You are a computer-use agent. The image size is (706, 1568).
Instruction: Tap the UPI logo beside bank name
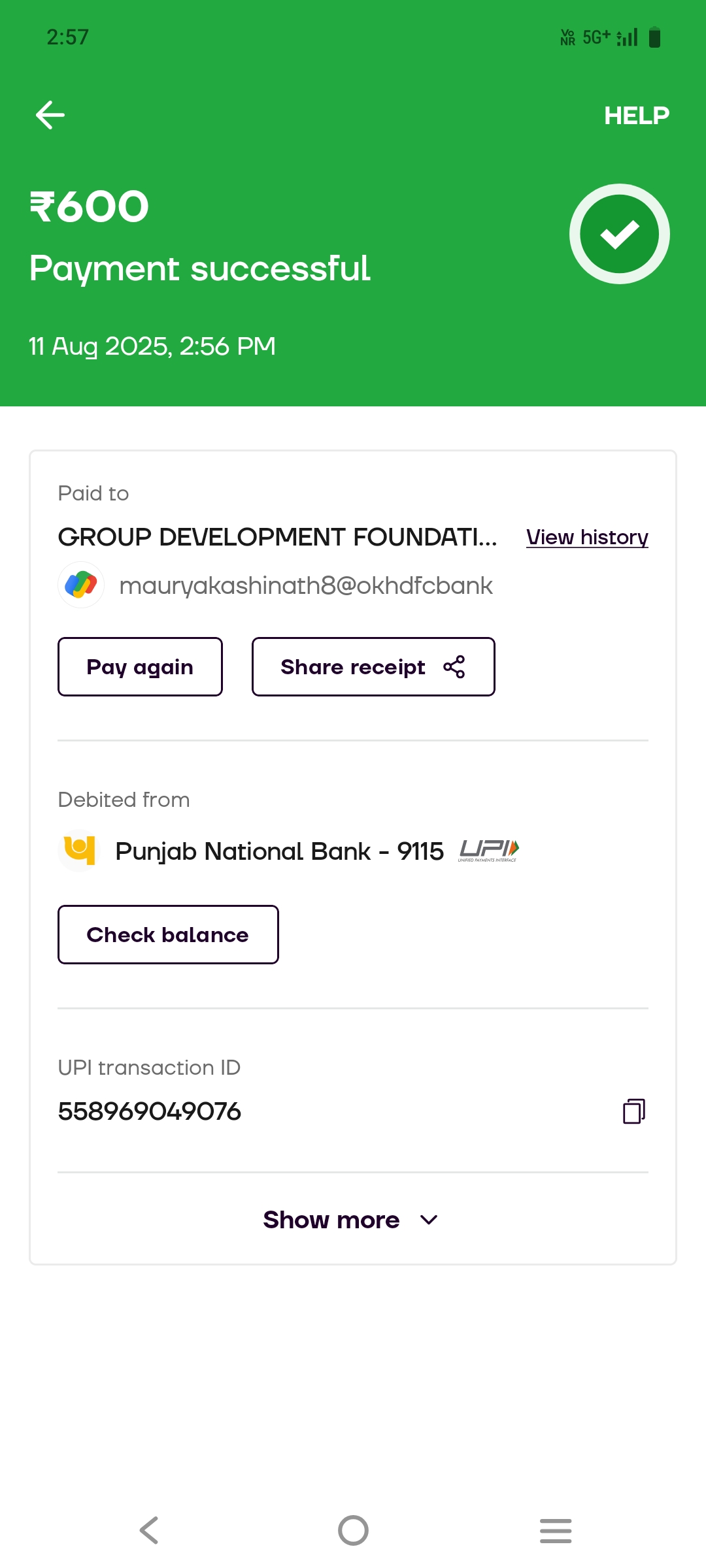[489, 850]
